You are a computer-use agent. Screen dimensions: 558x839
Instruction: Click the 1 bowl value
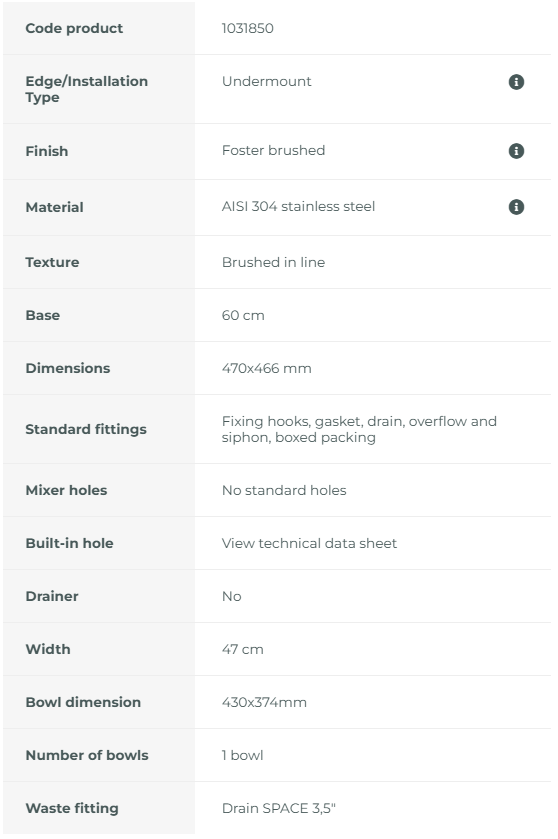[x=242, y=755]
